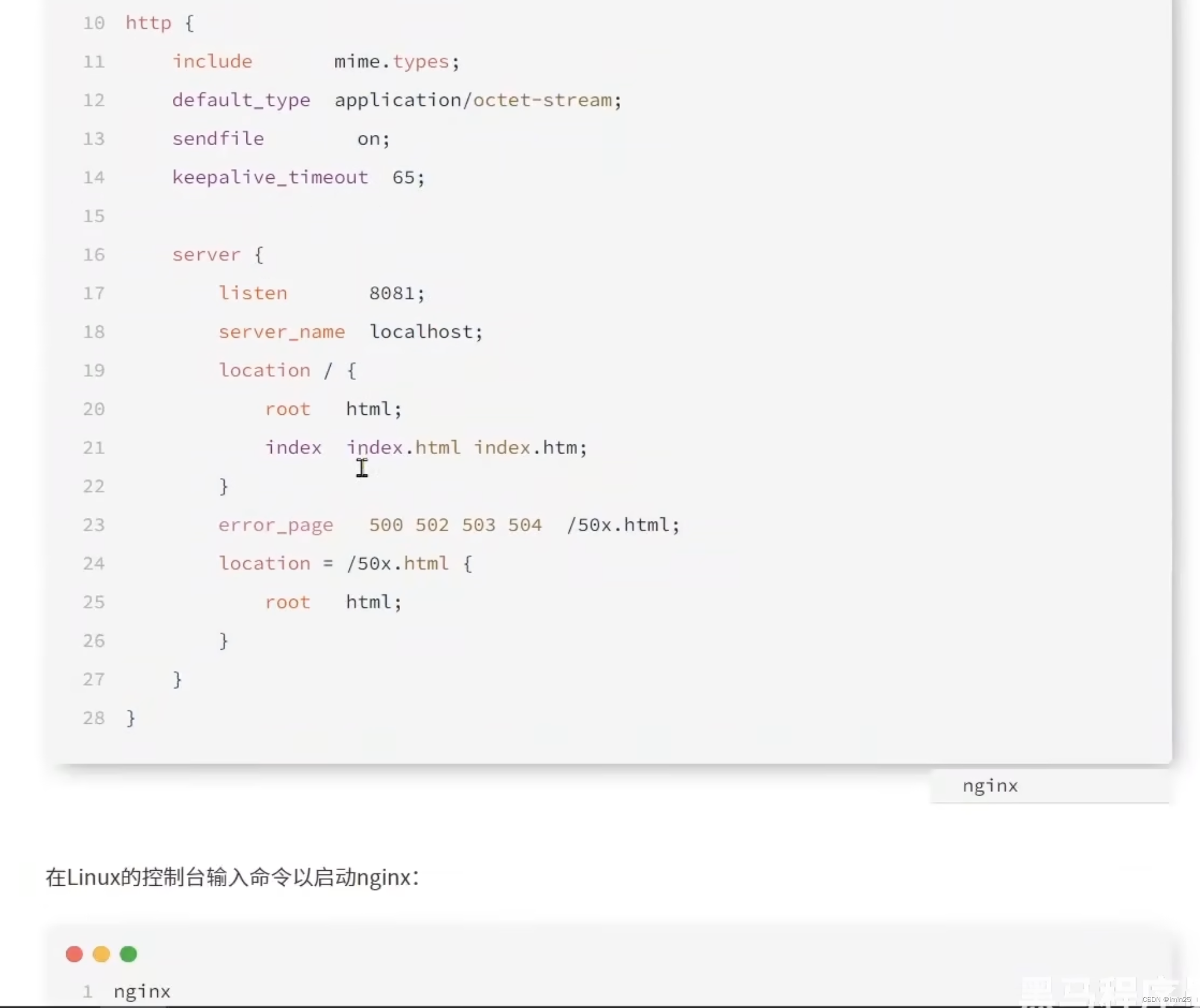Screen dimensions: 1200x1008
Task: Click the '65;' timeout value
Action: coord(408,178)
